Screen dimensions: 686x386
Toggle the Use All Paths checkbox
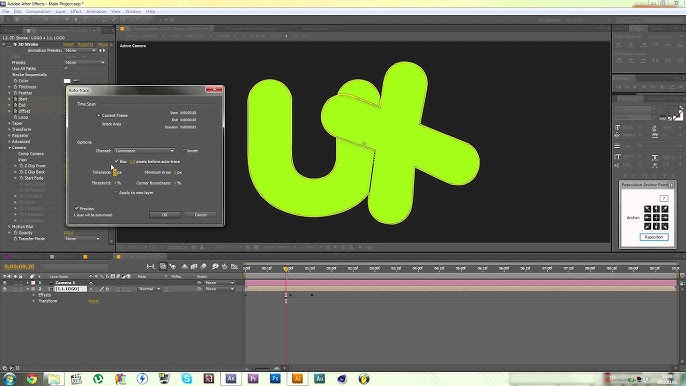click(x=66, y=69)
